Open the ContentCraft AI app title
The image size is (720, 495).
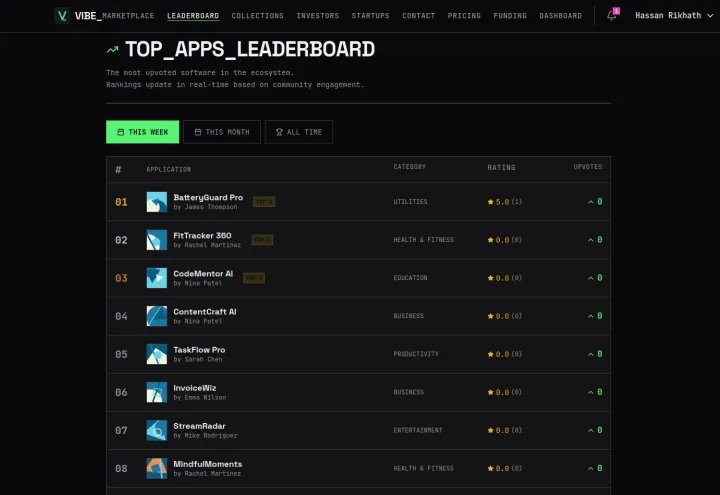(205, 312)
